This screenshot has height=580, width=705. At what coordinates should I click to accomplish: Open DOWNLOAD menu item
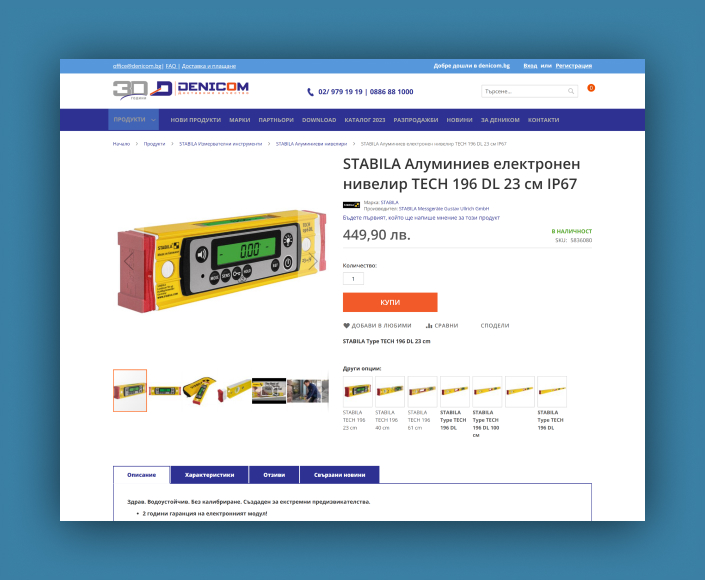pos(319,120)
